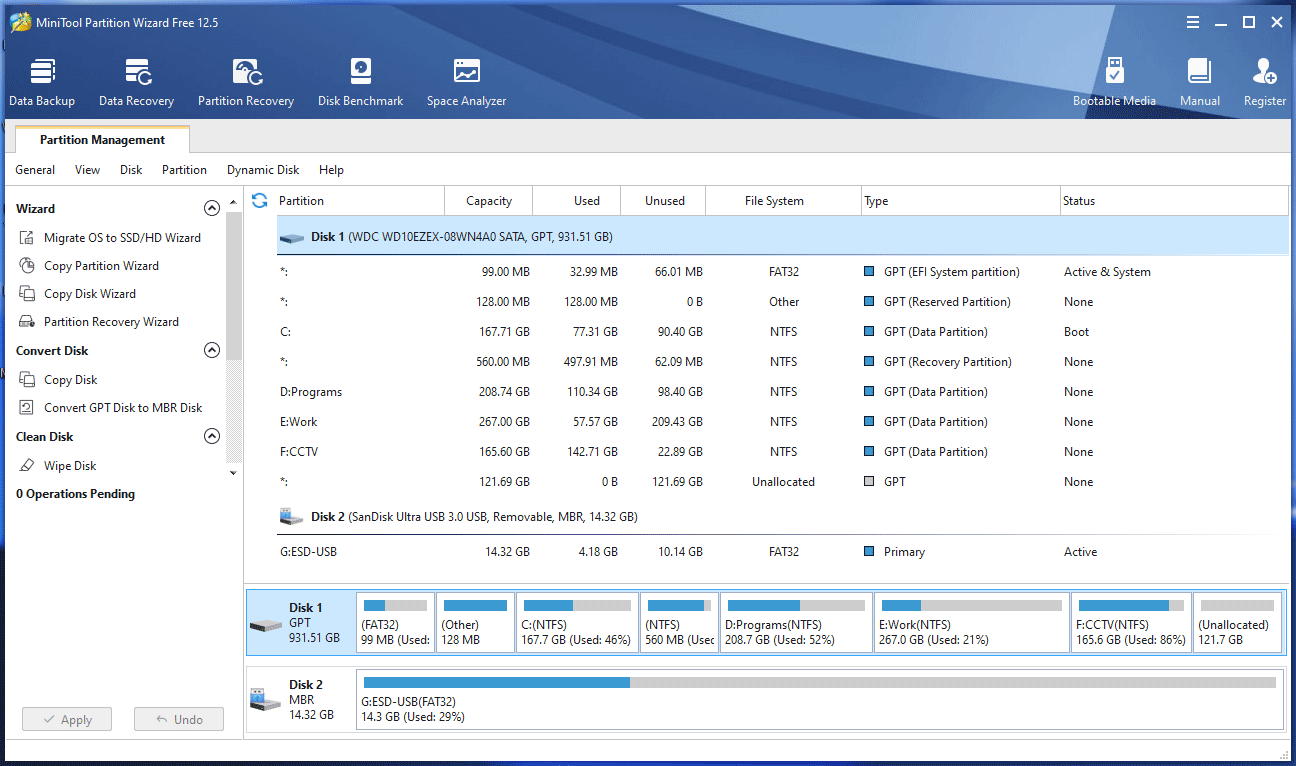Create Bootable Media
This screenshot has height=766, width=1296.
pyautogui.click(x=1114, y=83)
